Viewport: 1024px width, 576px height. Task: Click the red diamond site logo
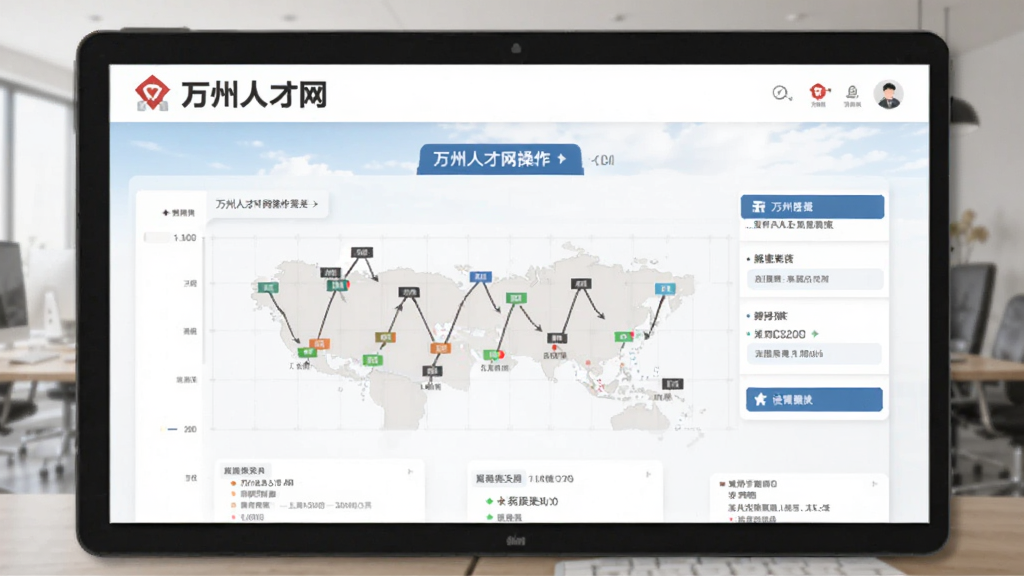click(x=152, y=91)
